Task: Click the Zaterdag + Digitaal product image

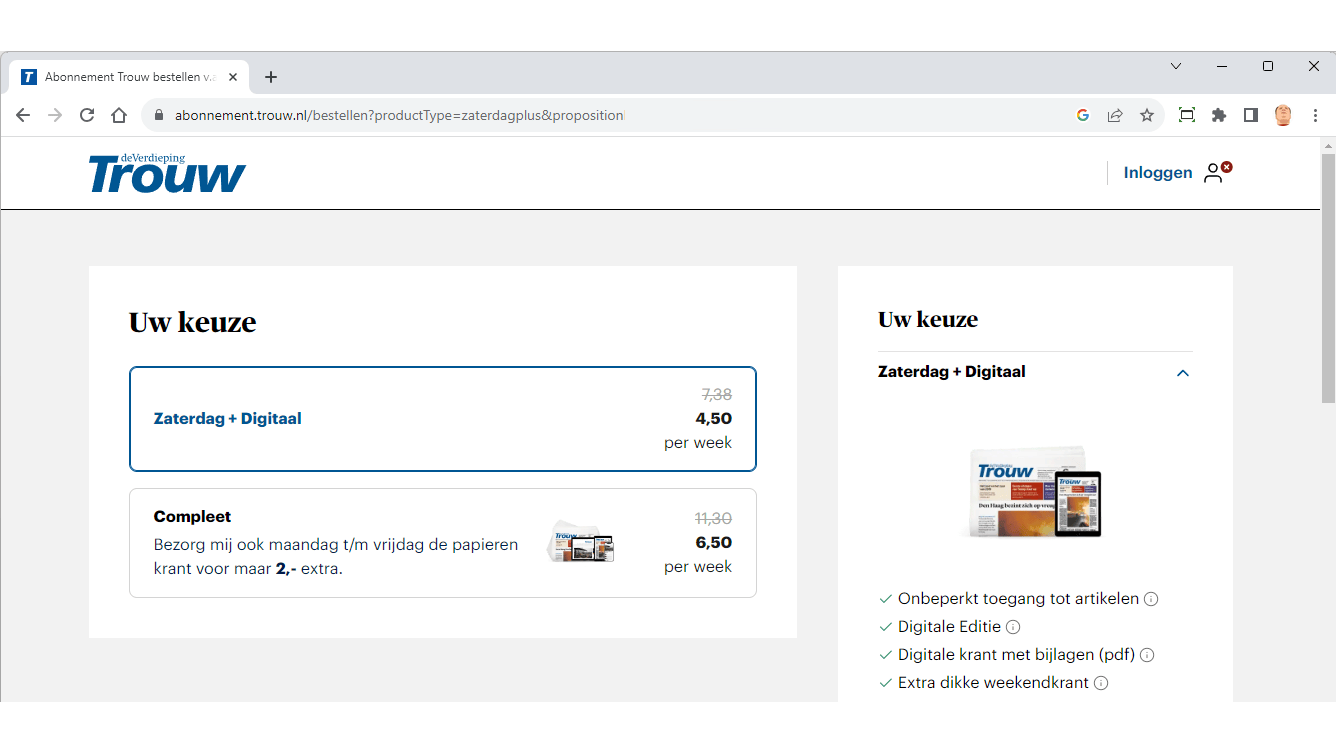Action: [x=1035, y=491]
